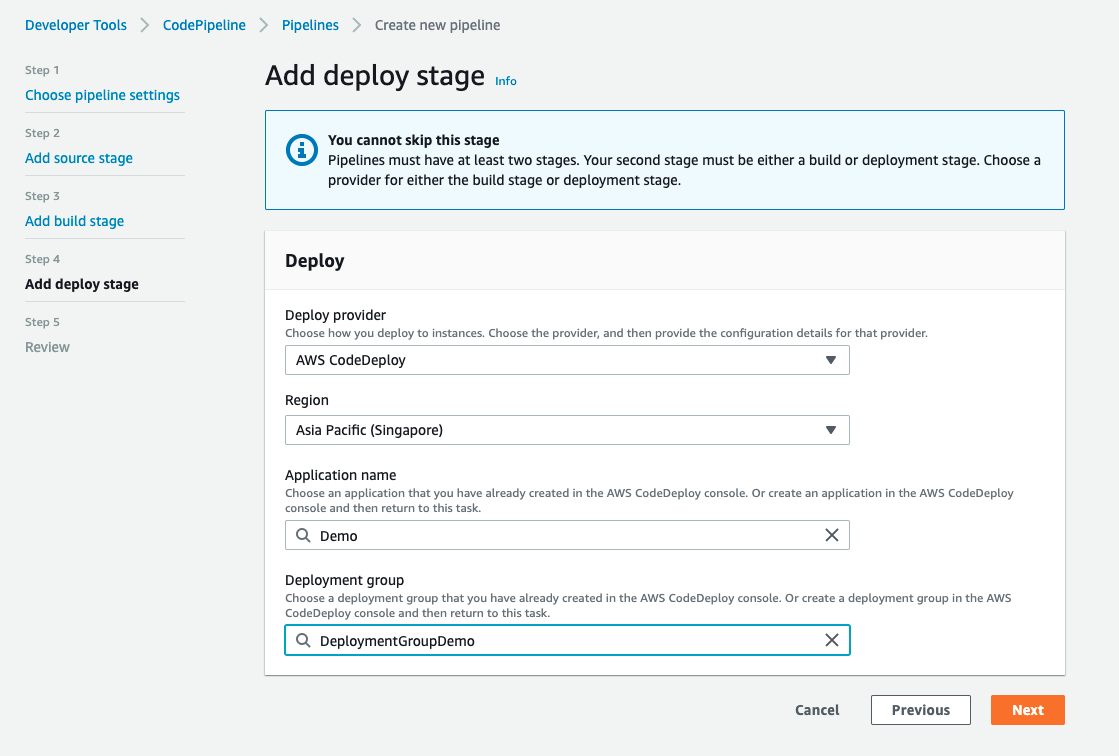Click the Previous button

tap(920, 710)
